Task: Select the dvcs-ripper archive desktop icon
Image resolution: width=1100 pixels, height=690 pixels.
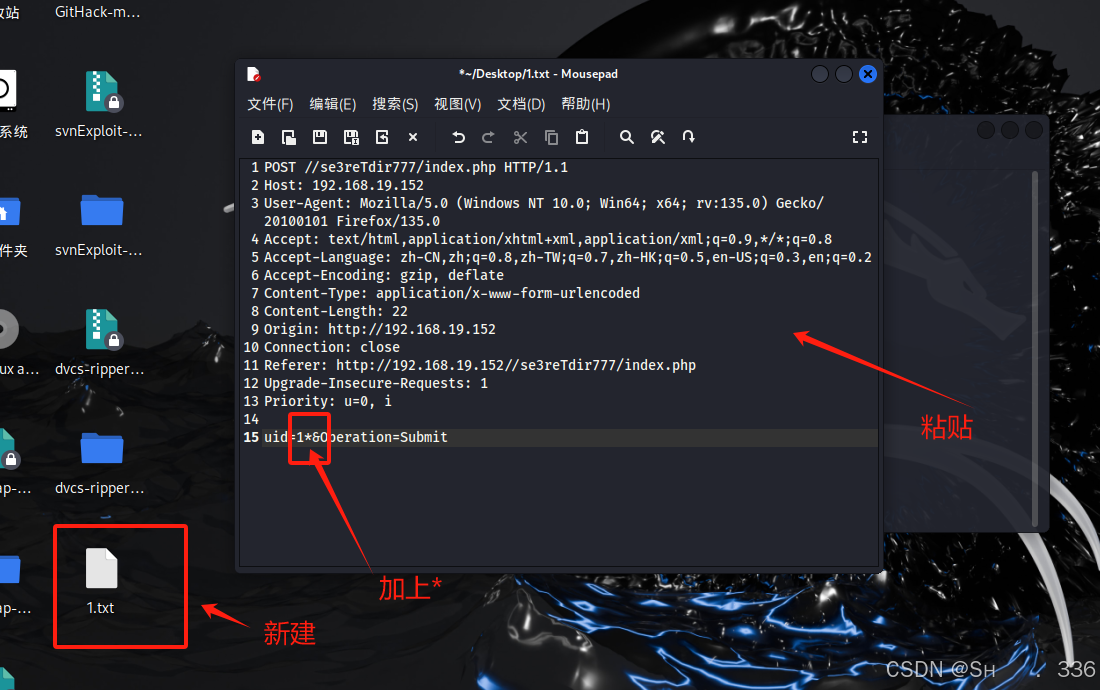Action: (x=102, y=330)
